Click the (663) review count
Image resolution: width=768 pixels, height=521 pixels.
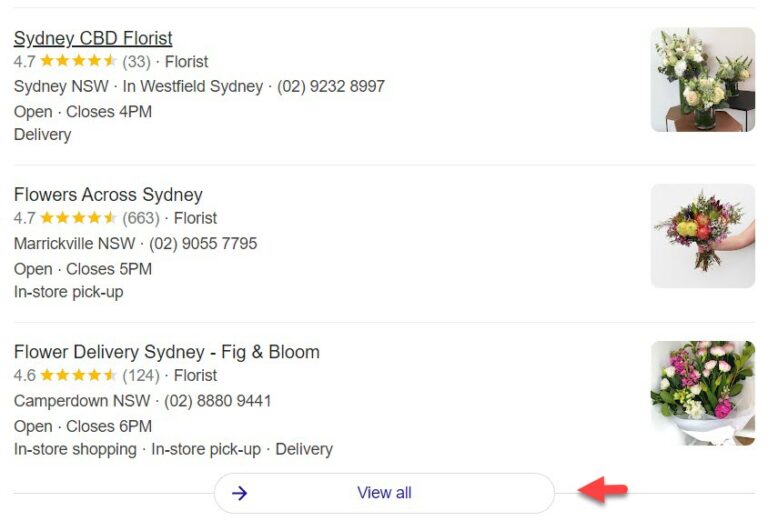click(x=141, y=218)
